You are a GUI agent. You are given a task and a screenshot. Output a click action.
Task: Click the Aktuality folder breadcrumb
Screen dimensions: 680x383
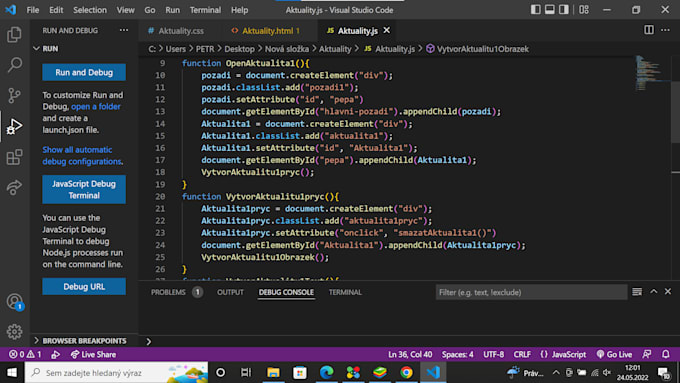click(335, 49)
